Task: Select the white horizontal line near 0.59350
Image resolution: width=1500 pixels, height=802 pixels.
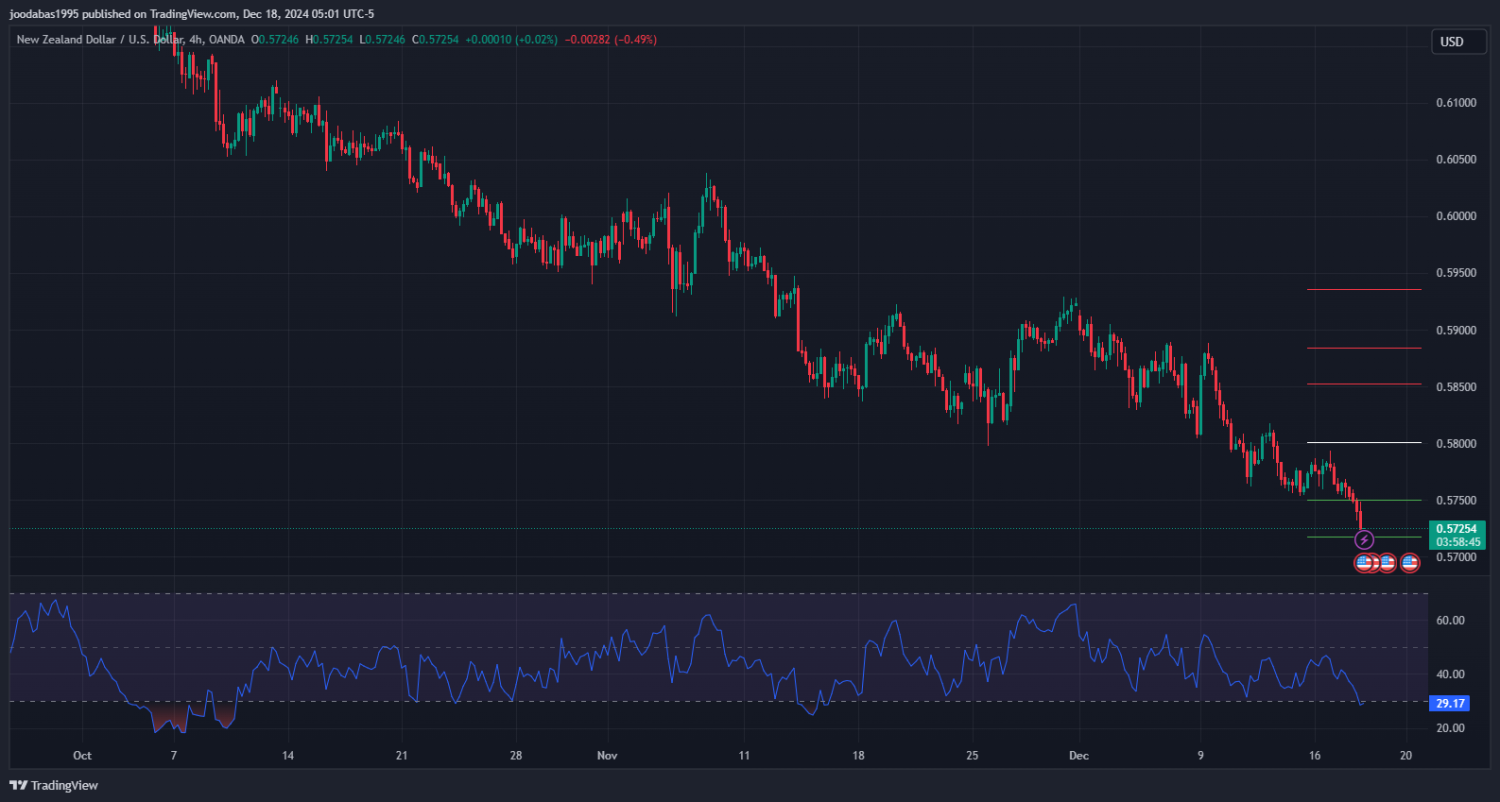Action: click(x=1364, y=290)
